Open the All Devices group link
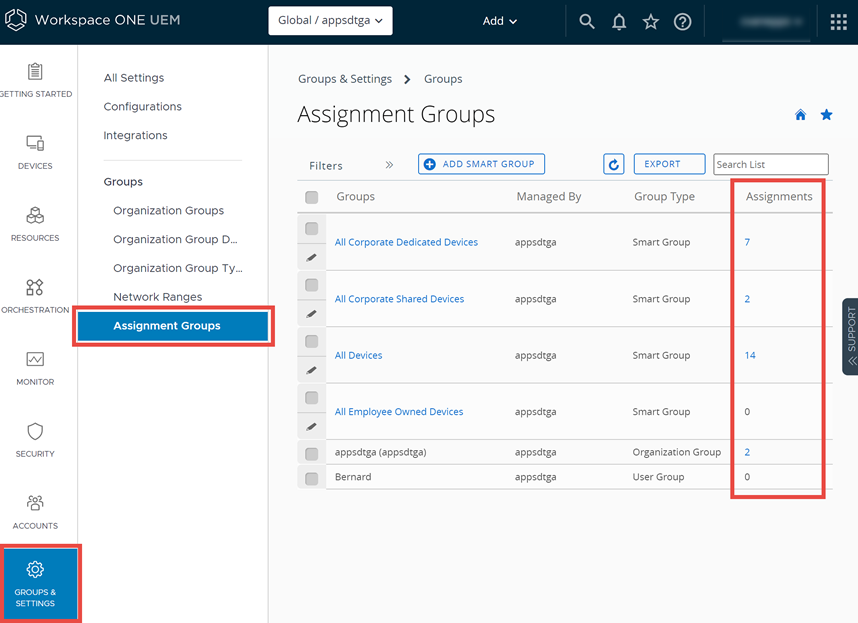 tap(358, 356)
